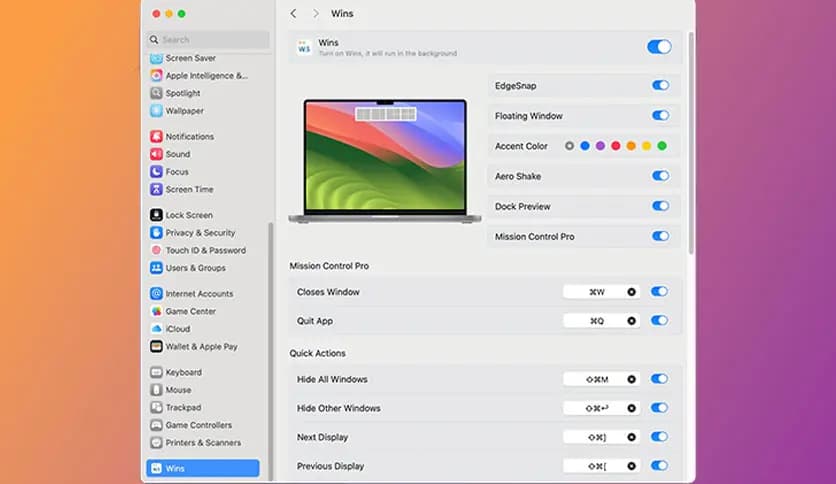Click the MacBook preview thumbnail
836x484 pixels.
click(385, 160)
